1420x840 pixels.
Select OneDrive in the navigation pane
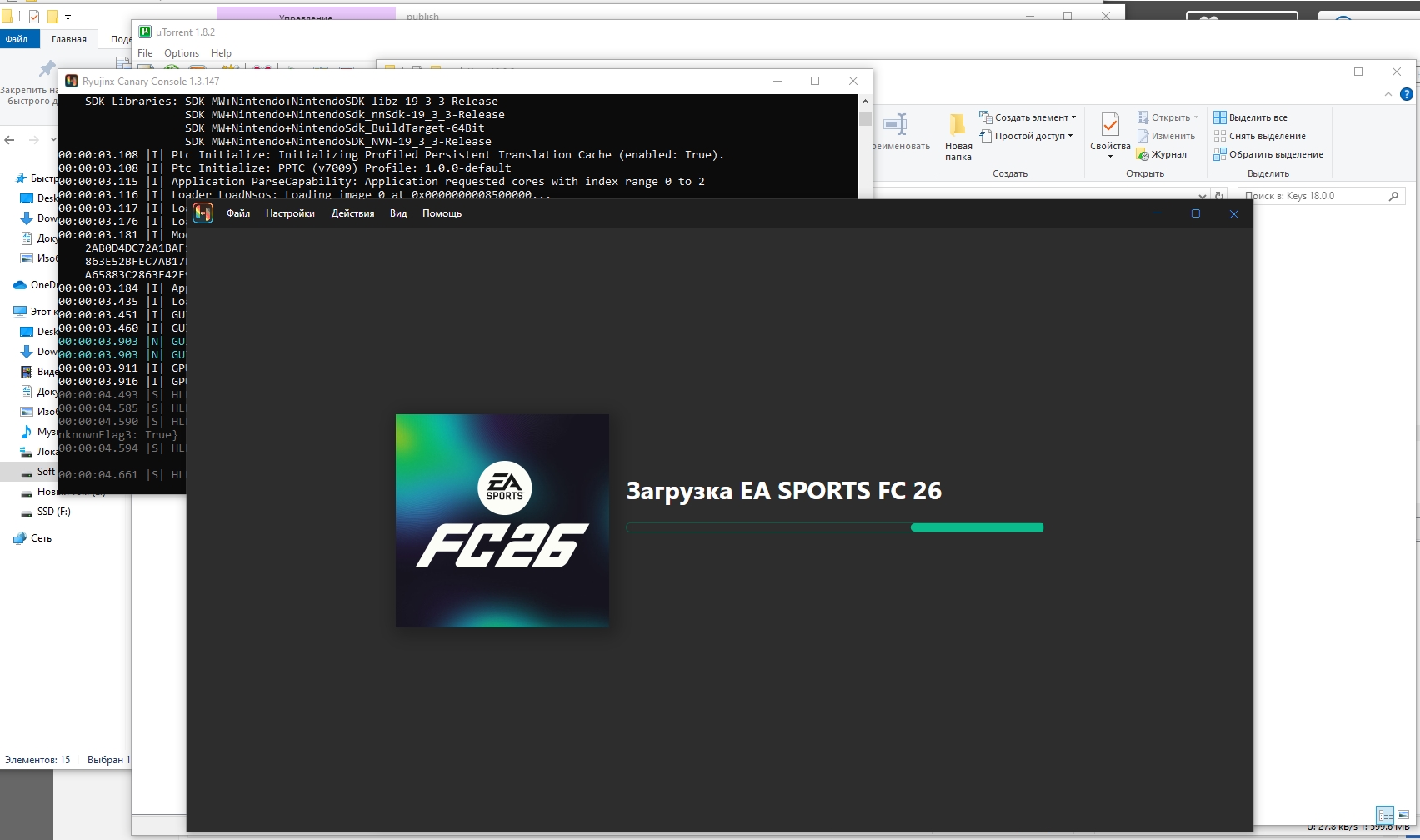click(36, 285)
